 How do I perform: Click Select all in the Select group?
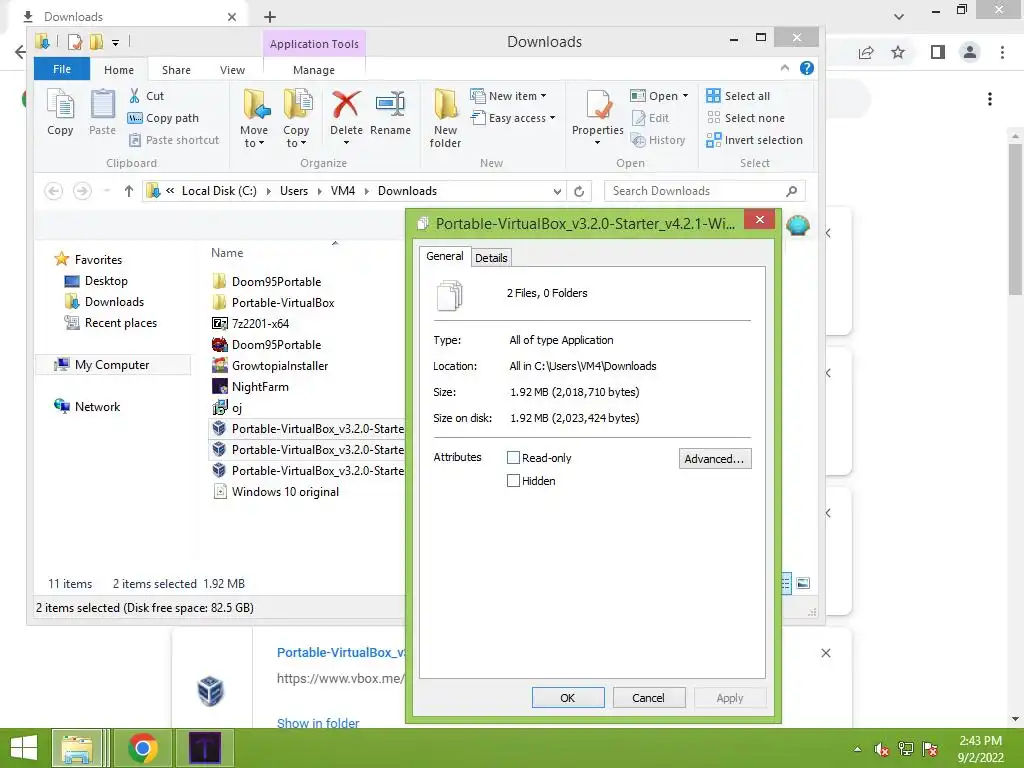(738, 96)
